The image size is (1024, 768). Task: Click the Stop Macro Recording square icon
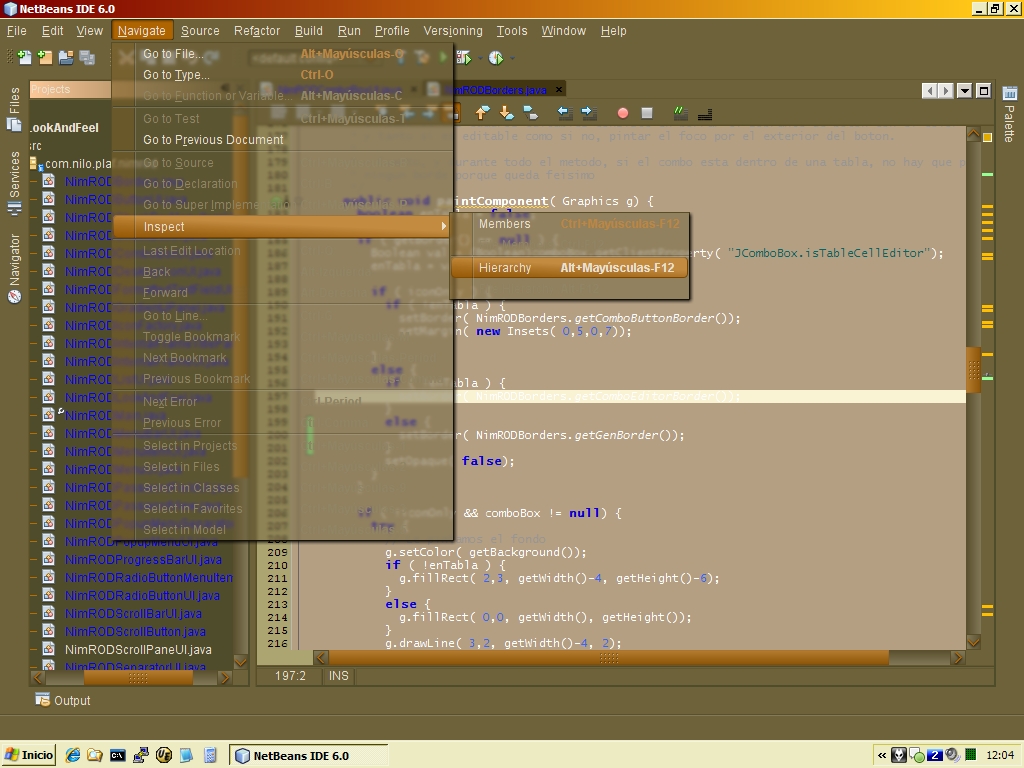click(647, 113)
